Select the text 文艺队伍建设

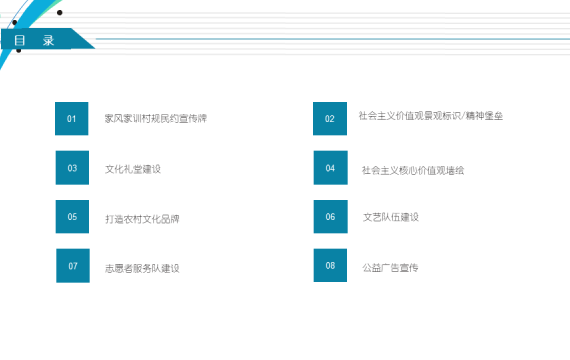391,217
